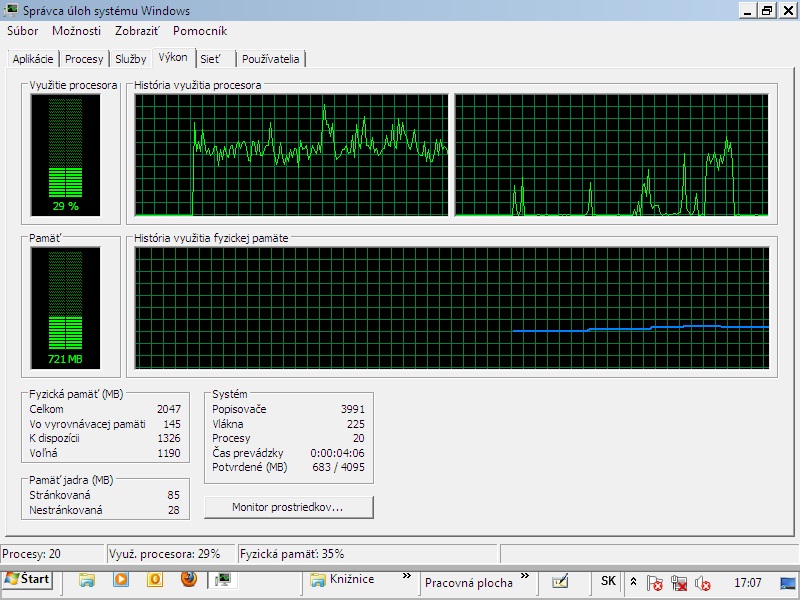
Task: Click the network tray icon
Action: (x=679, y=583)
